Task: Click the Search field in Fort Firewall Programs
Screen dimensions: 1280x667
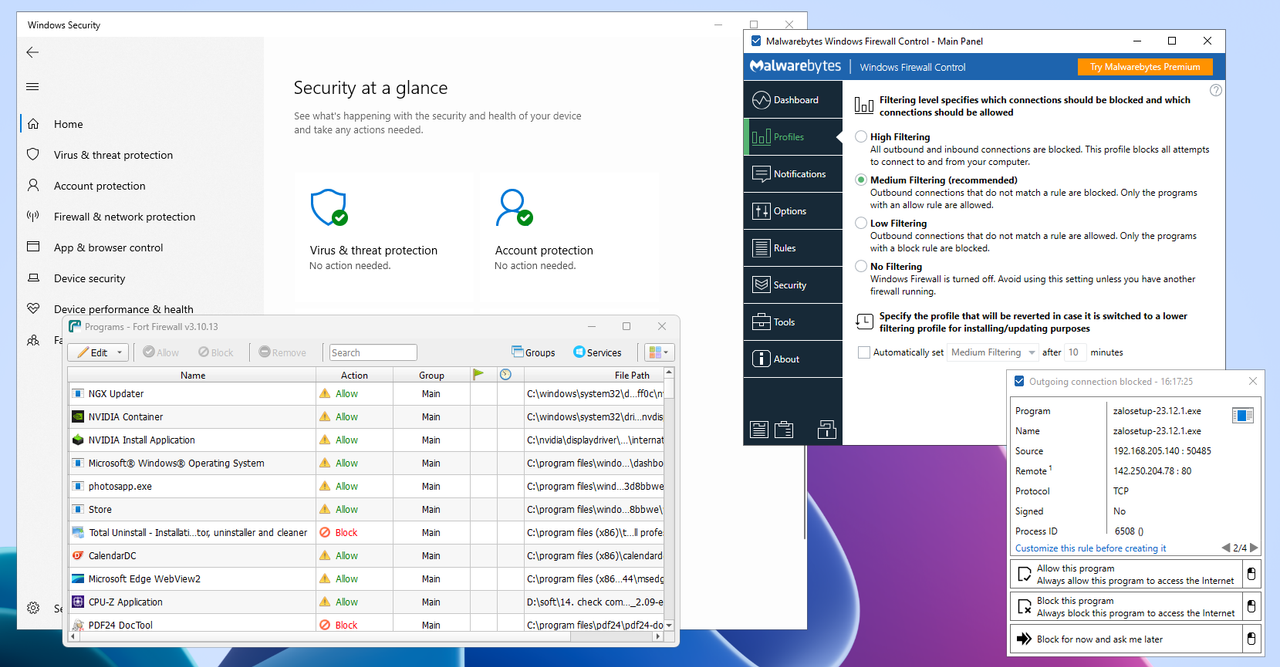Action: pyautogui.click(x=373, y=352)
